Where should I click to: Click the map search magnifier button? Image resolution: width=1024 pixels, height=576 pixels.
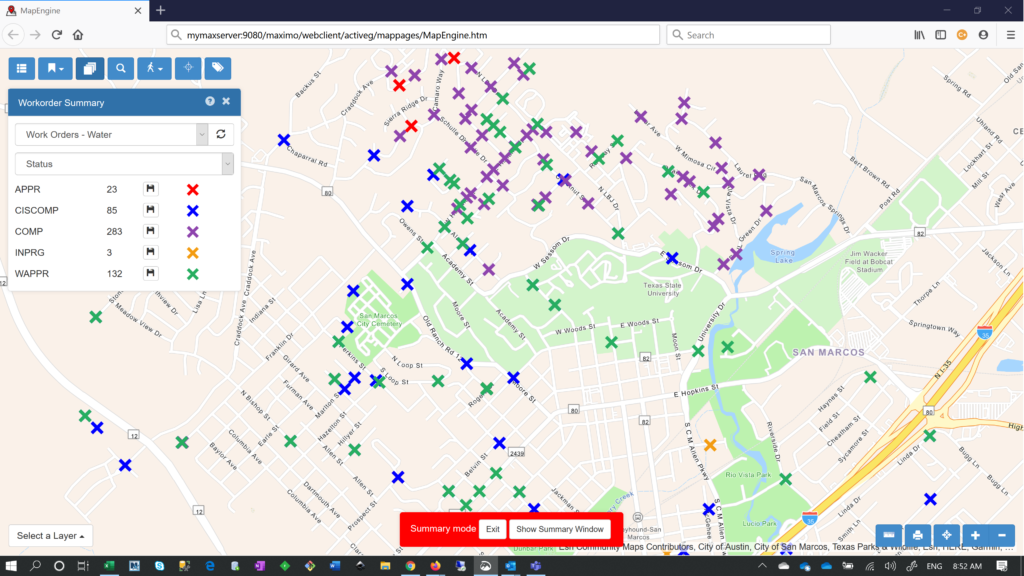(x=120, y=68)
